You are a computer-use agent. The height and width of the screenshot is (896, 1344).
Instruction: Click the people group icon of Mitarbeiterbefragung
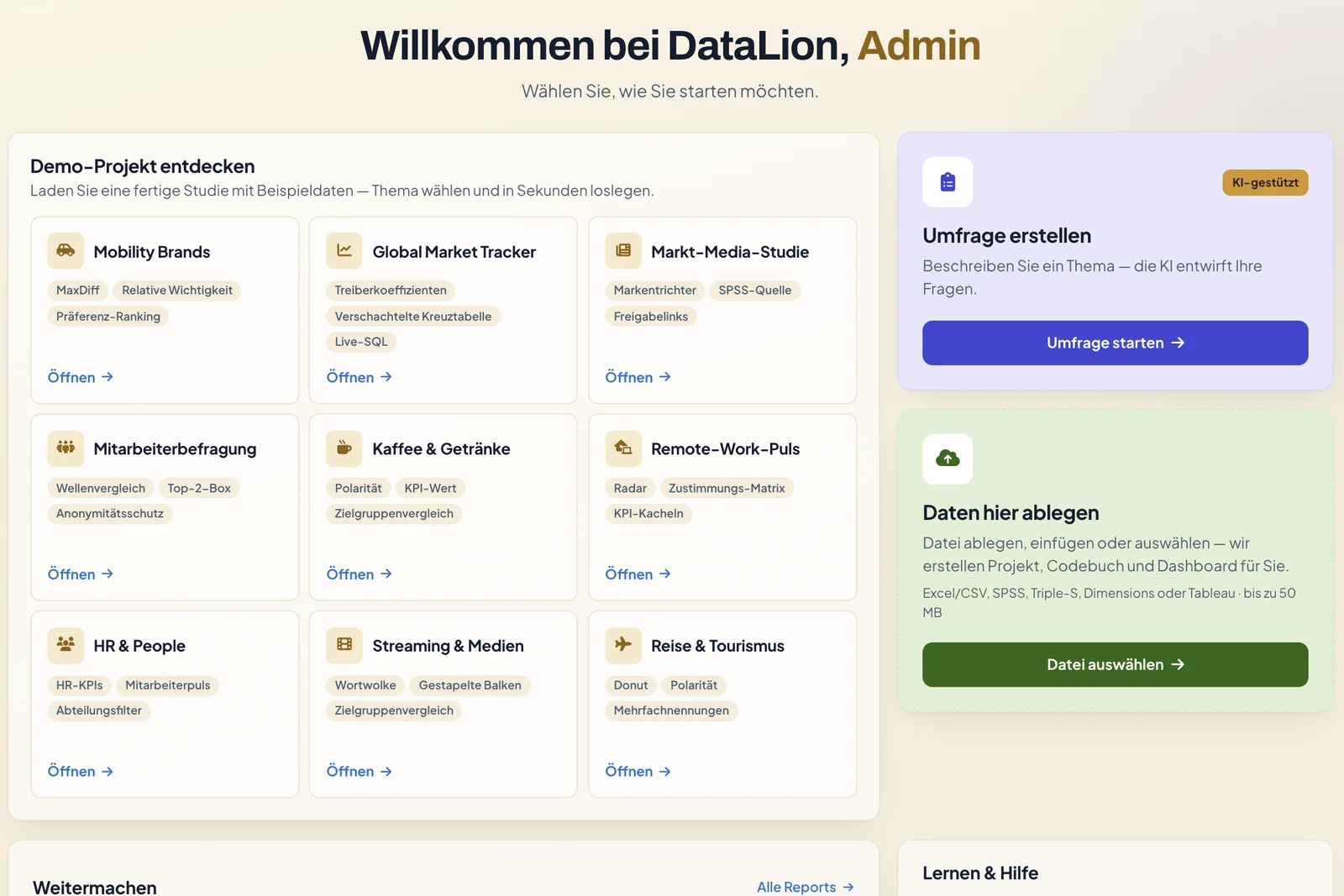pyautogui.click(x=66, y=448)
